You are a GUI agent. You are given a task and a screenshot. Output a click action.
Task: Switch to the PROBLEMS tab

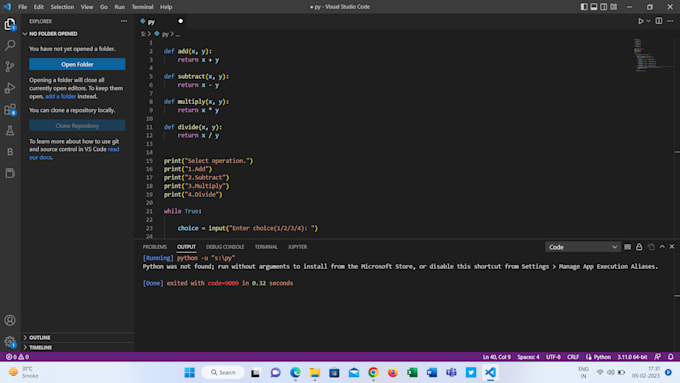click(x=155, y=247)
